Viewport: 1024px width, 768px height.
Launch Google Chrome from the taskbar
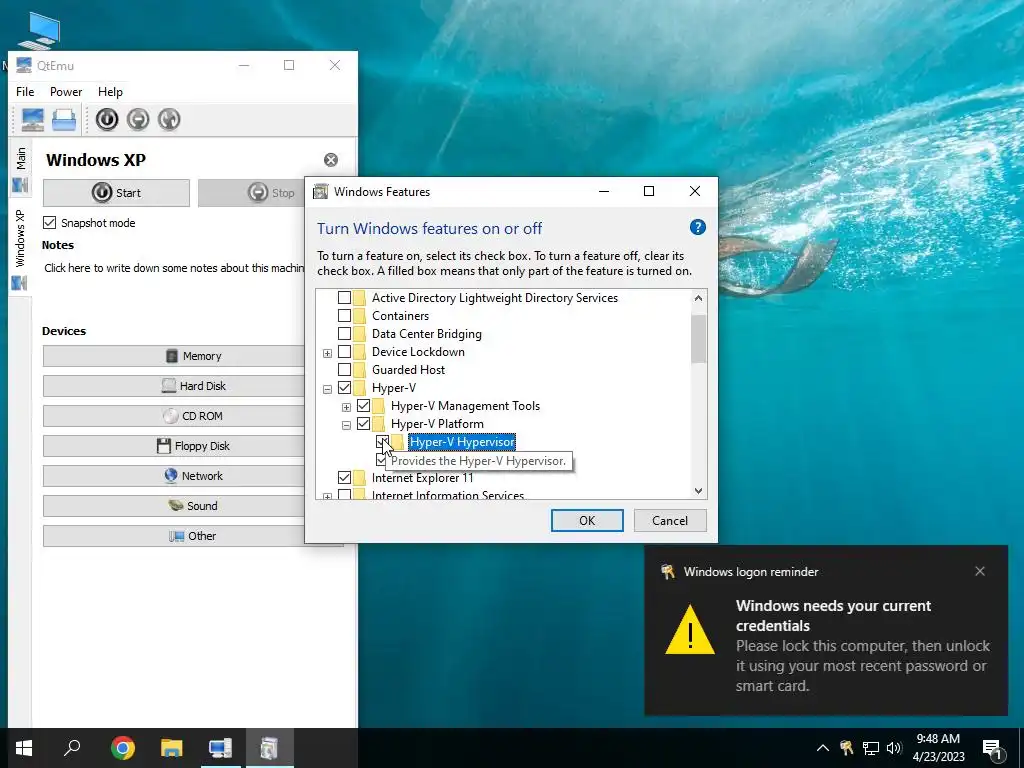[123, 748]
